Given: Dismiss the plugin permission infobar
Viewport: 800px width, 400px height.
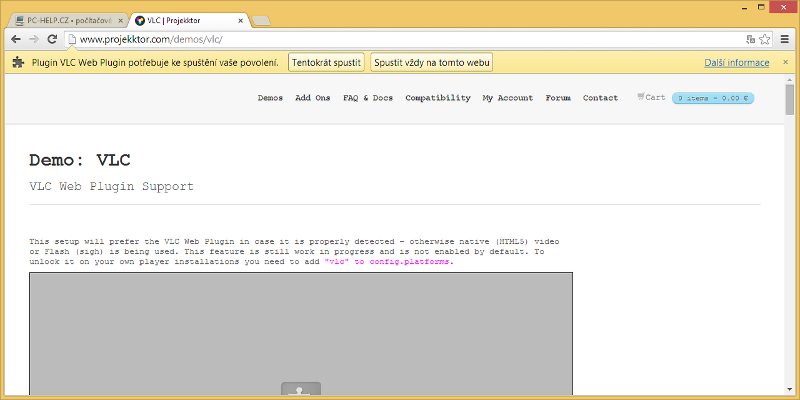Looking at the screenshot, I should [784, 62].
